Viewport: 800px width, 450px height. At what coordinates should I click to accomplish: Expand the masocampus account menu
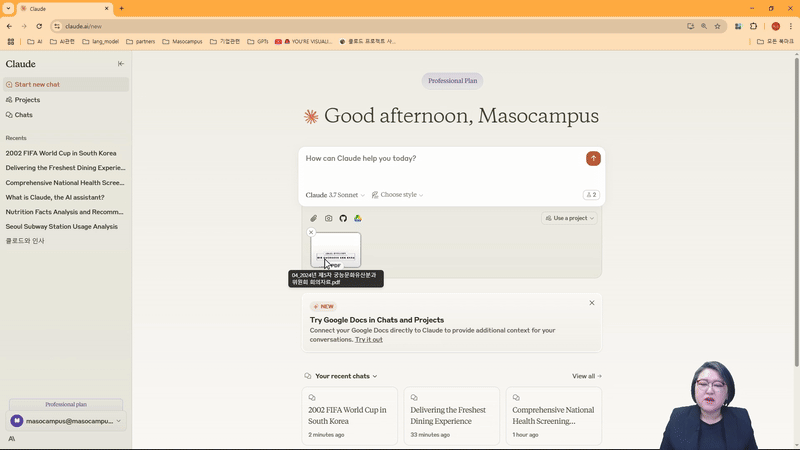66,421
